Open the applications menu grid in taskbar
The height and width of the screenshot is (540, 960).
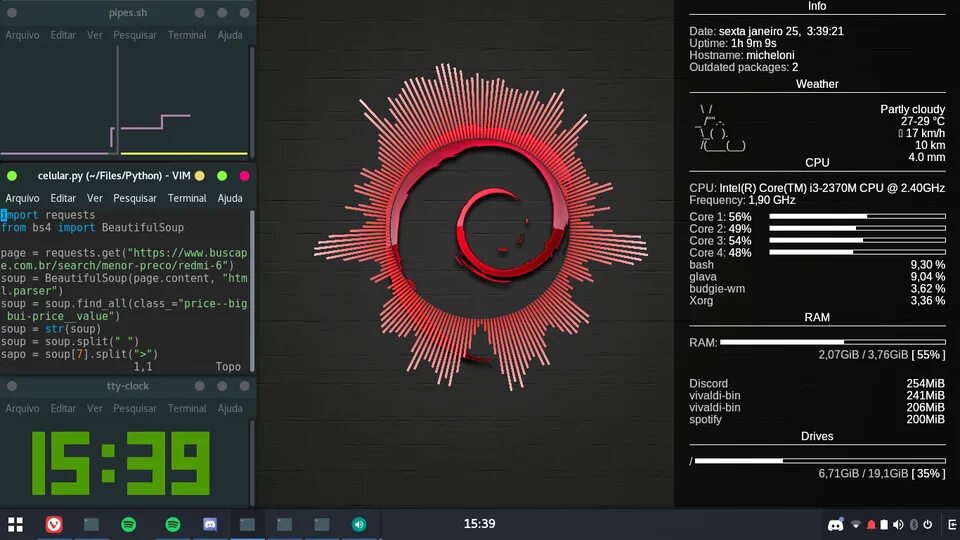point(15,524)
